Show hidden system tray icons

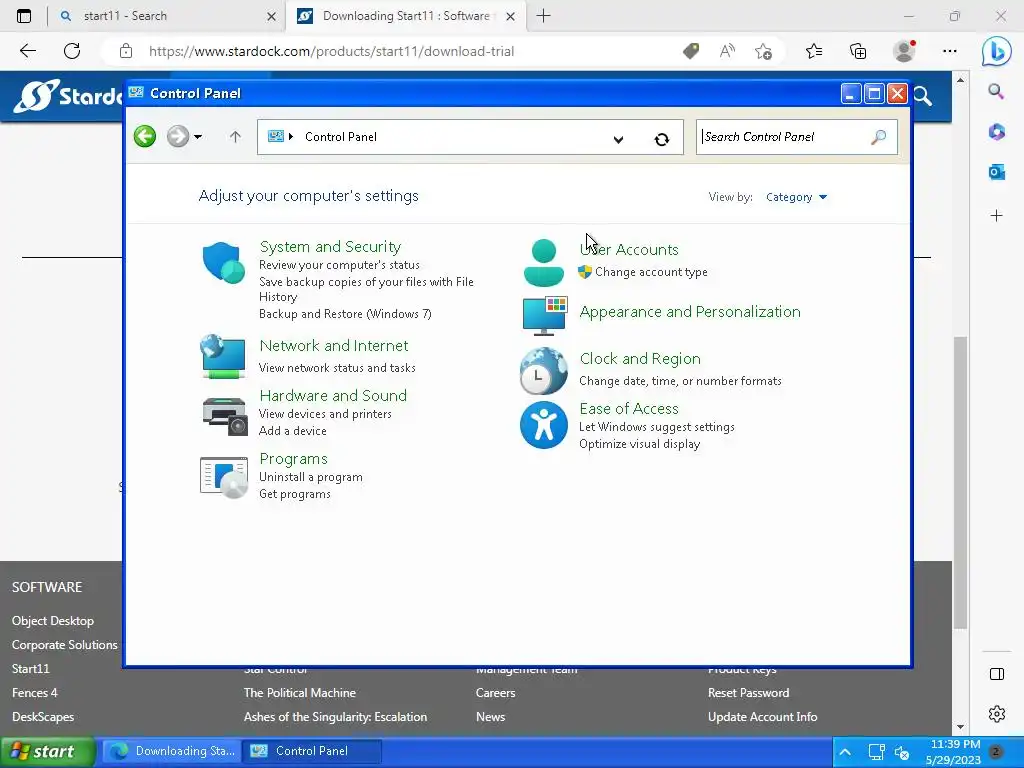845,752
